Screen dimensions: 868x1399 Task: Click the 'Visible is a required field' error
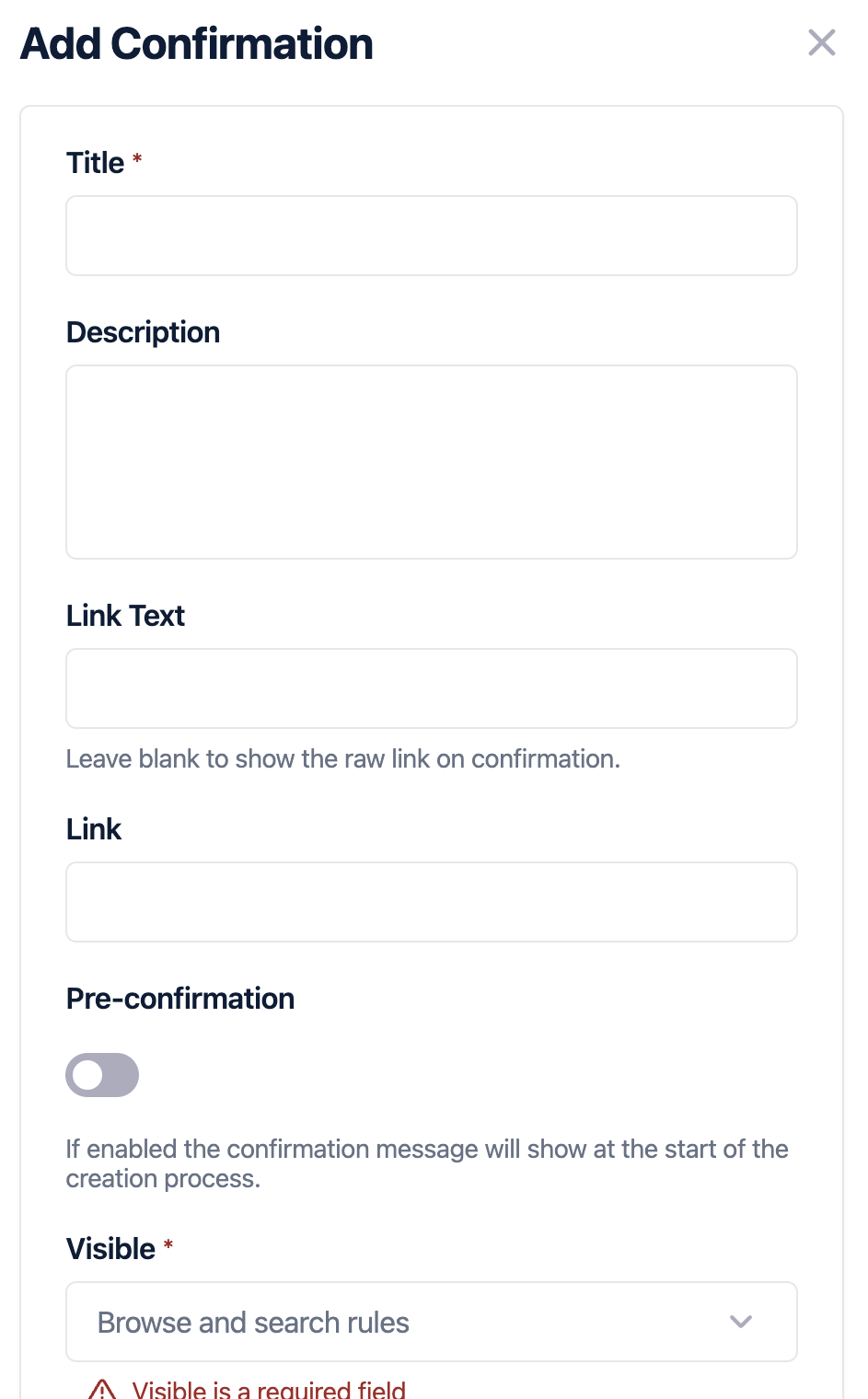[269, 1389]
